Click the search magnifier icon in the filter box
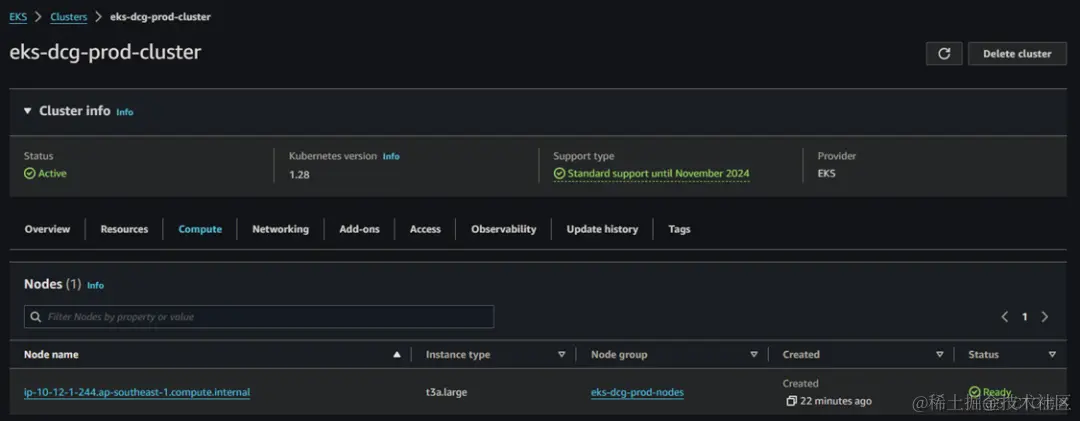Screen dimensions: 1080x421 pyautogui.click(x=36, y=317)
